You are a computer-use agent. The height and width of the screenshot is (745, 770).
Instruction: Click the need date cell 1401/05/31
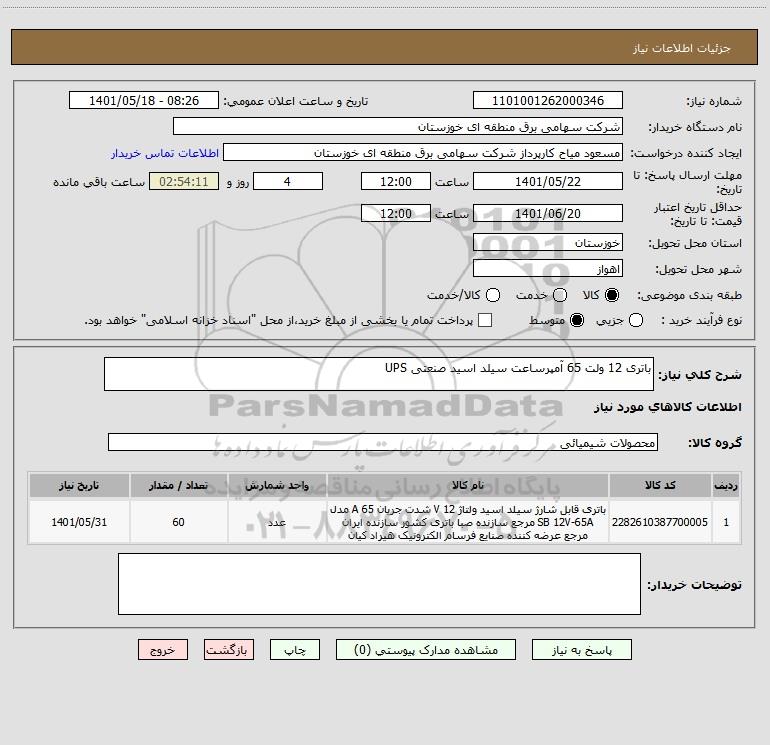point(79,522)
